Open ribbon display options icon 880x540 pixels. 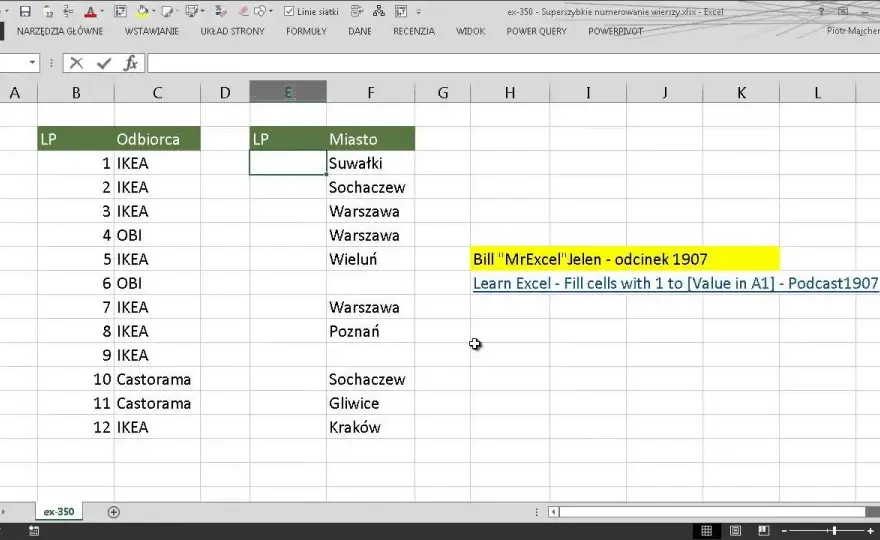click(x=843, y=11)
